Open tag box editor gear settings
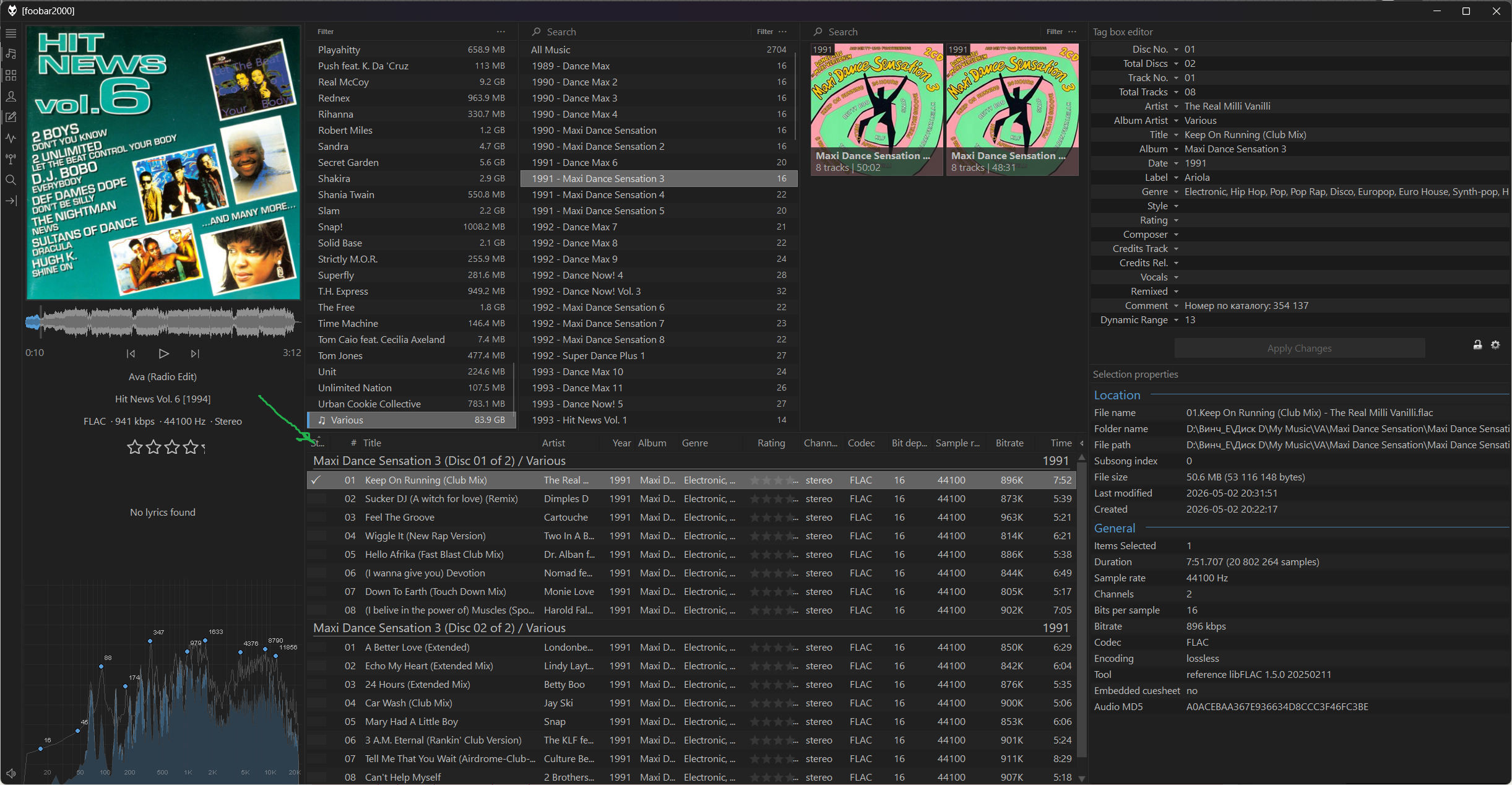Screen dimensions: 1512x785 (x=1495, y=345)
